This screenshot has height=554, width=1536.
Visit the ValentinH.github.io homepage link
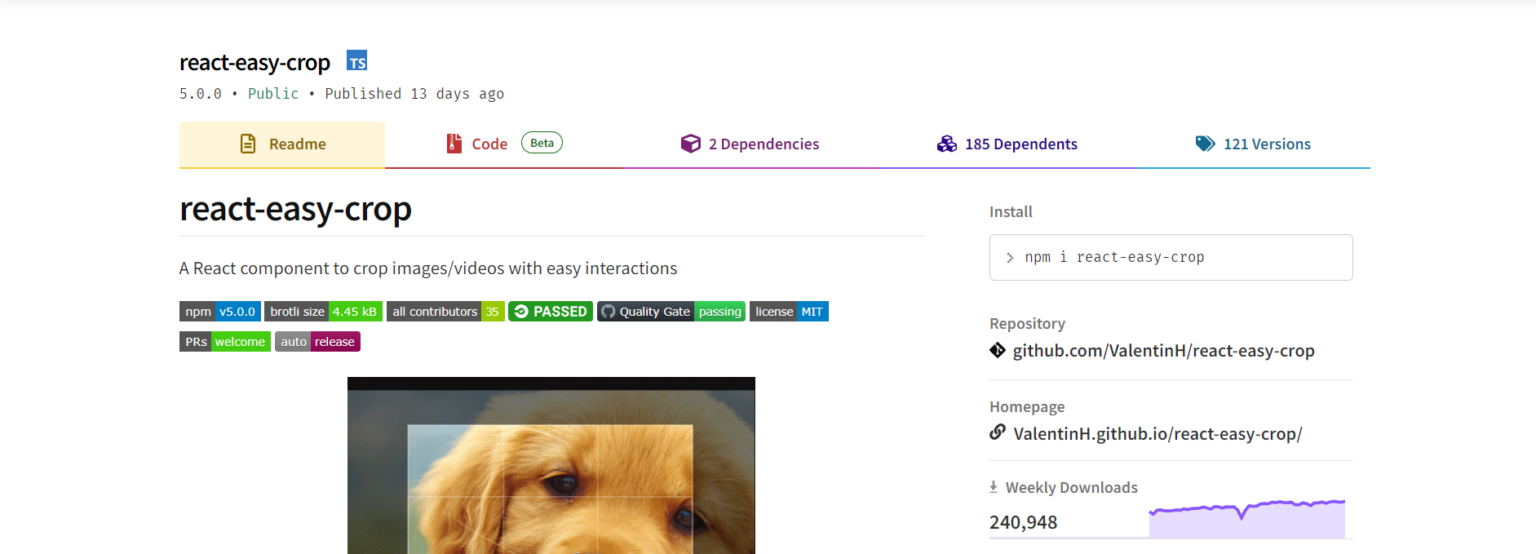point(1157,434)
